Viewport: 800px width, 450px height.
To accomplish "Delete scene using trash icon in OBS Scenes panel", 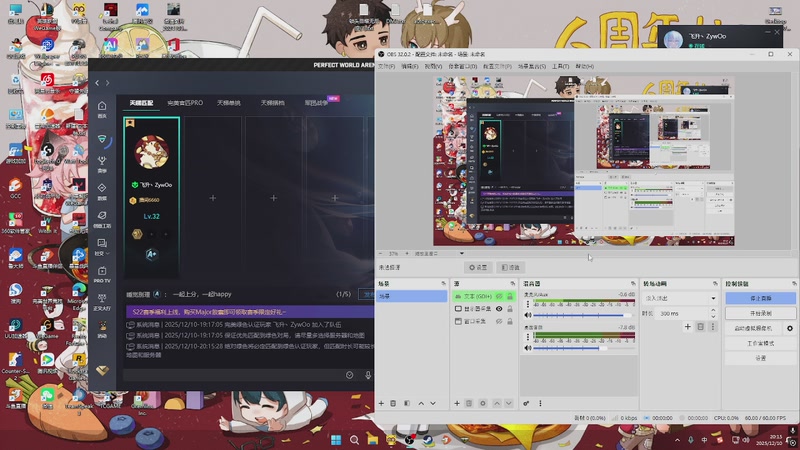I will tap(393, 403).
